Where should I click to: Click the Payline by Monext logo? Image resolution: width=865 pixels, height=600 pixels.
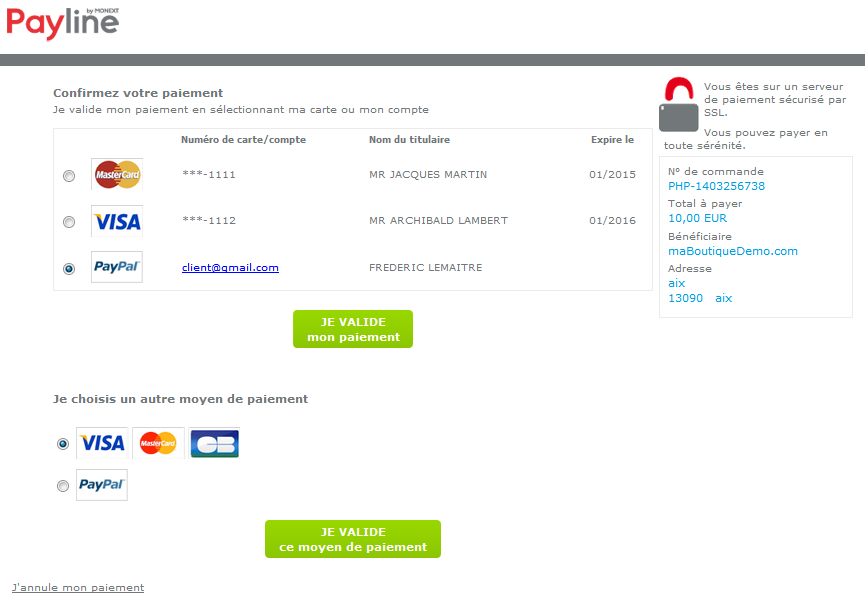click(62, 22)
